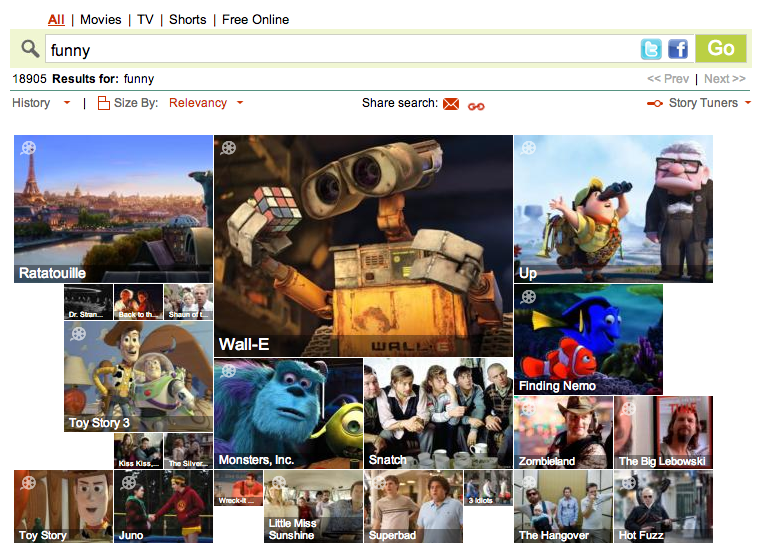Click film reel icon on Toy Story

(x=28, y=483)
